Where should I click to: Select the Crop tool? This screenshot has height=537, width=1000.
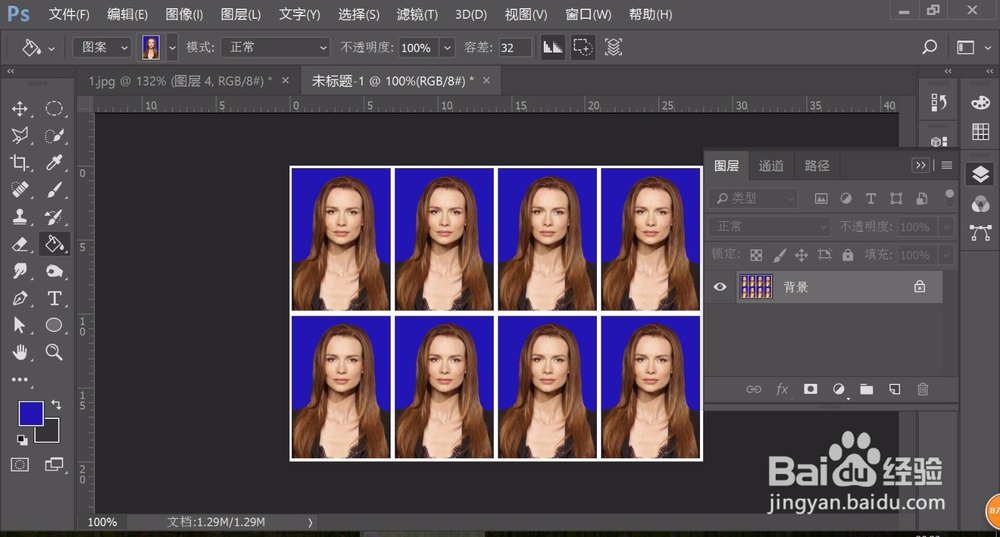click(20, 163)
